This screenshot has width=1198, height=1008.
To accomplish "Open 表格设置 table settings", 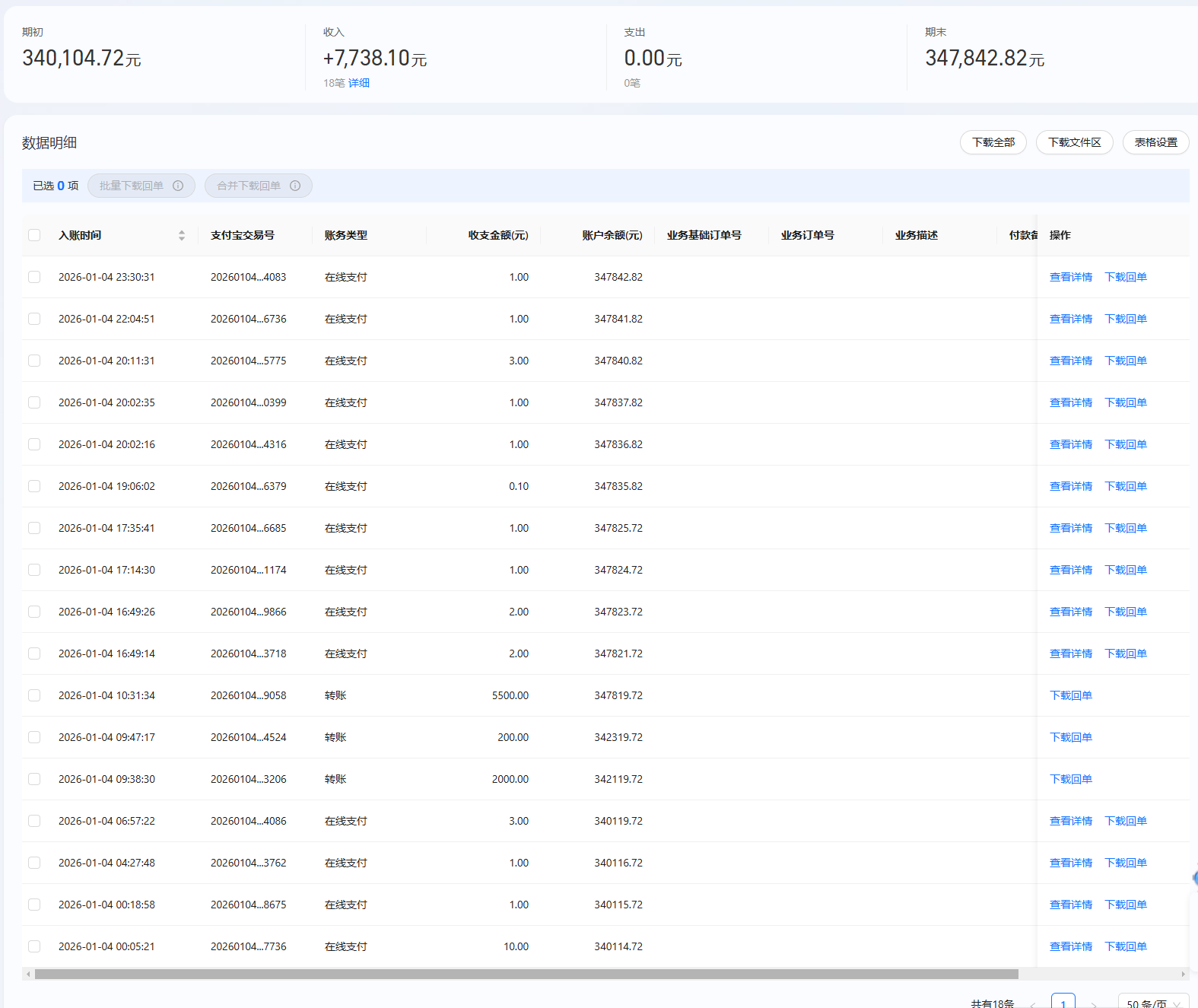I will pos(1155,142).
